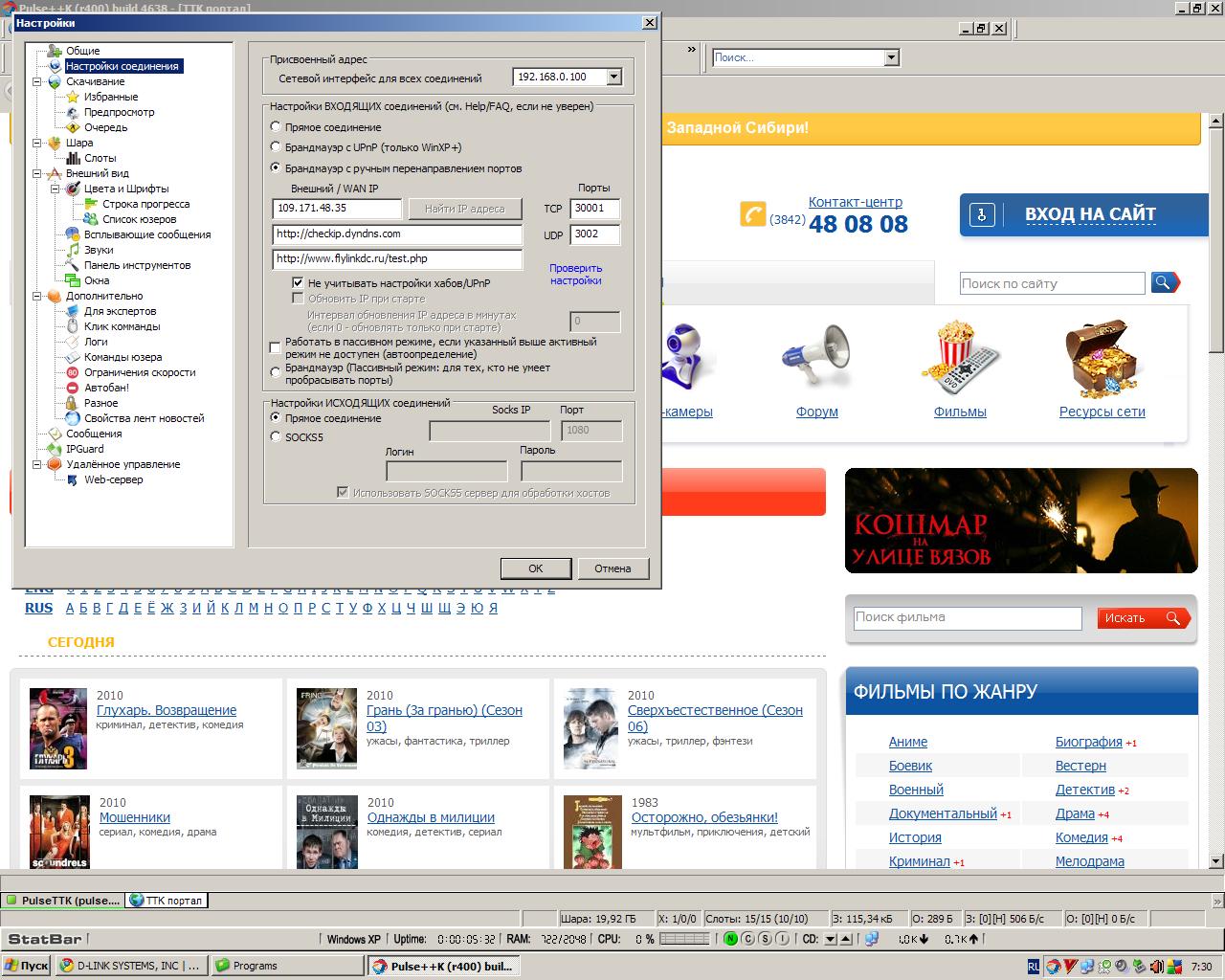
Task: Select outgoing Прямое соединение radio button
Action: click(x=276, y=418)
